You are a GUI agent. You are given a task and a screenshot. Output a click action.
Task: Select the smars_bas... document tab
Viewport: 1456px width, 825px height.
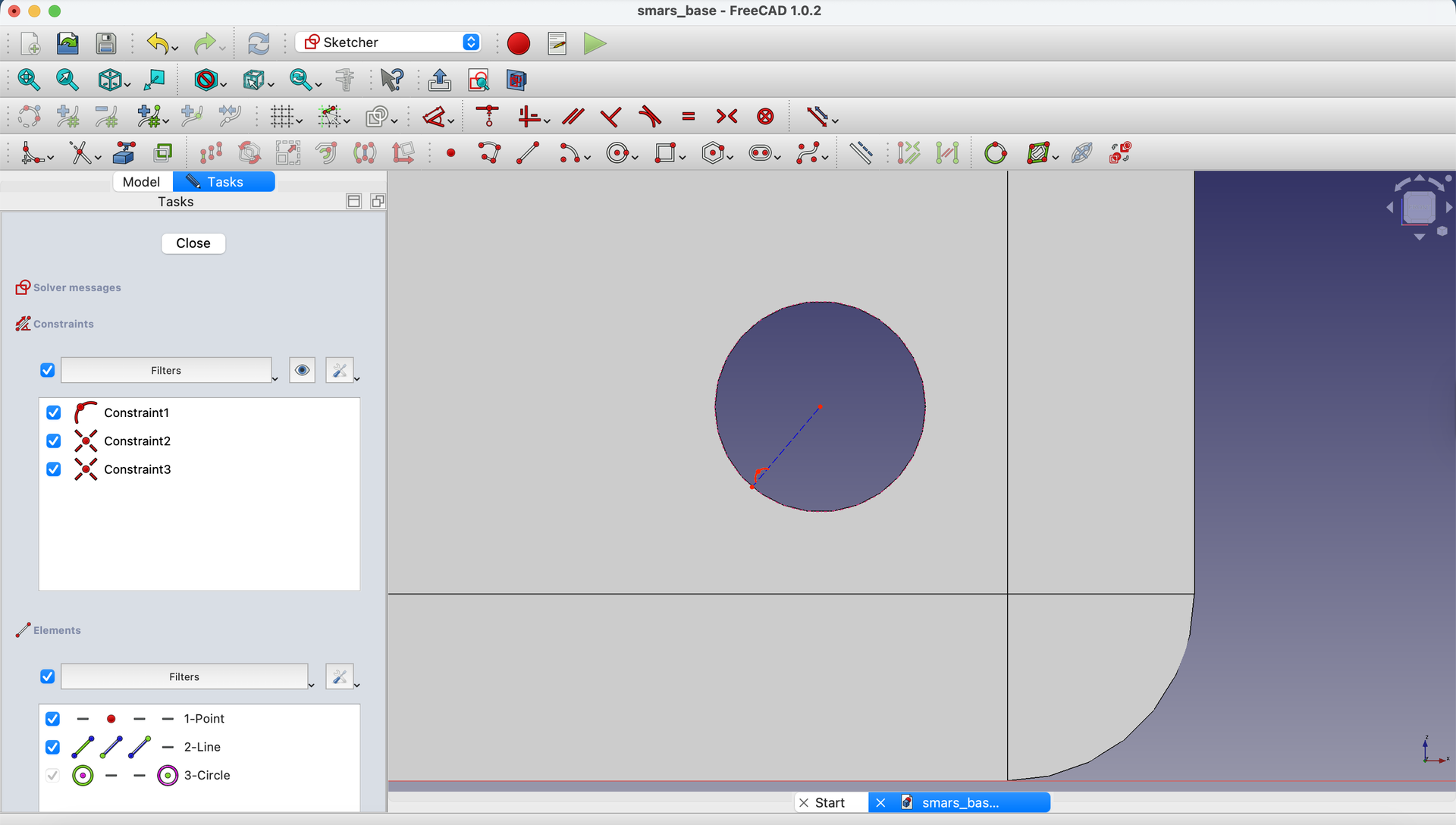(x=959, y=803)
